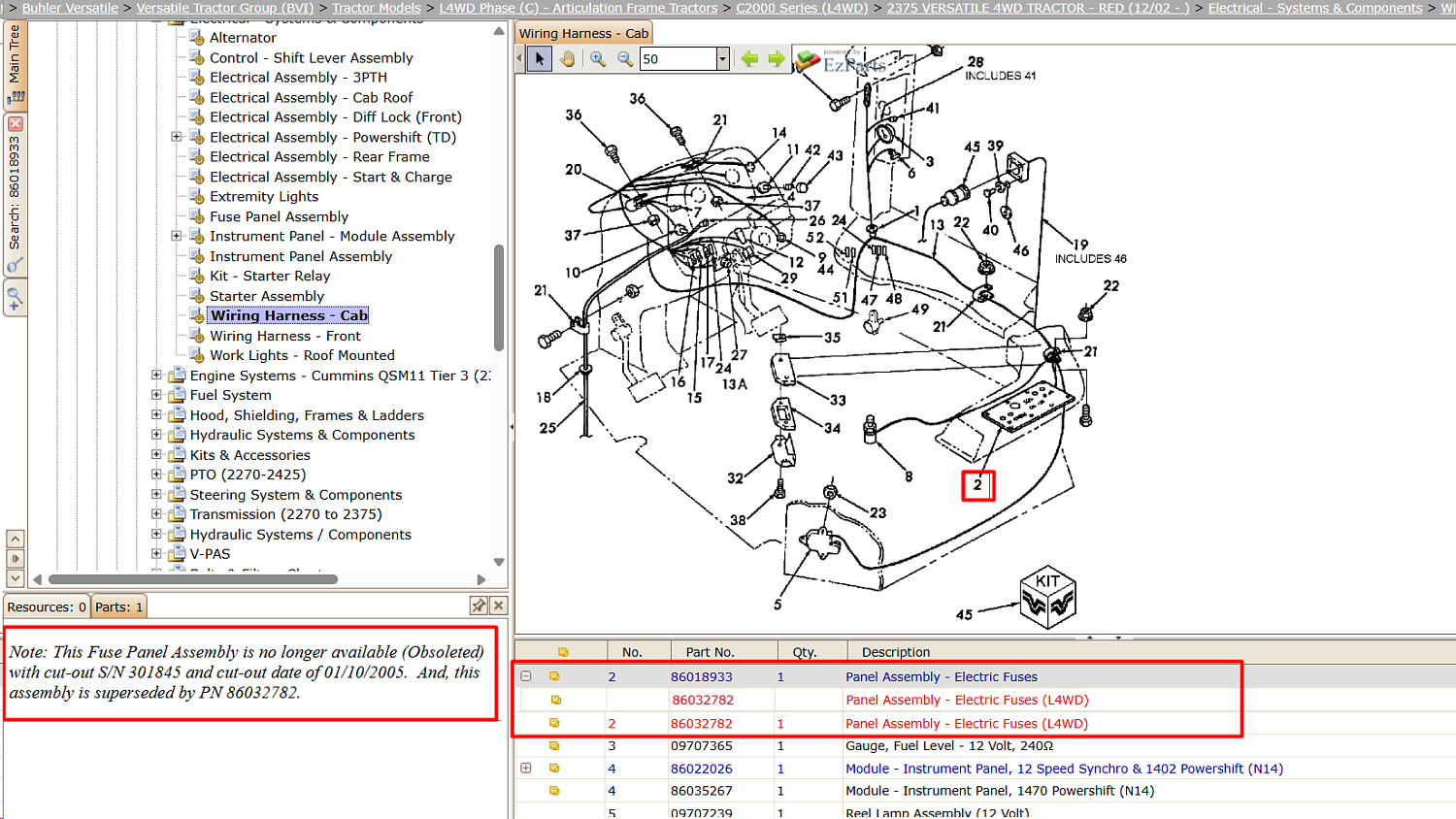
Task: Zoom in on the diagram
Action: [598, 59]
